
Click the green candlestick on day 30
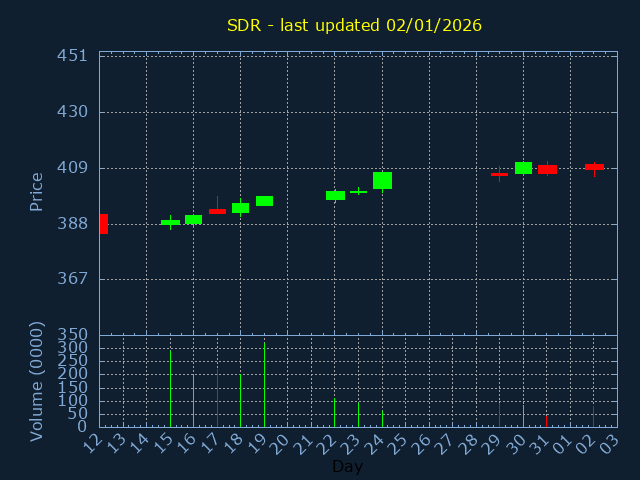523,168
